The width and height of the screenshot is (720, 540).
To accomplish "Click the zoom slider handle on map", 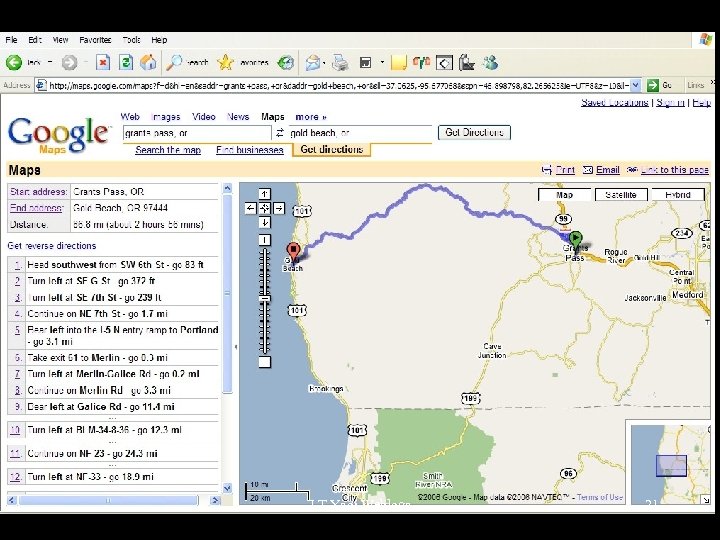I will click(264, 299).
